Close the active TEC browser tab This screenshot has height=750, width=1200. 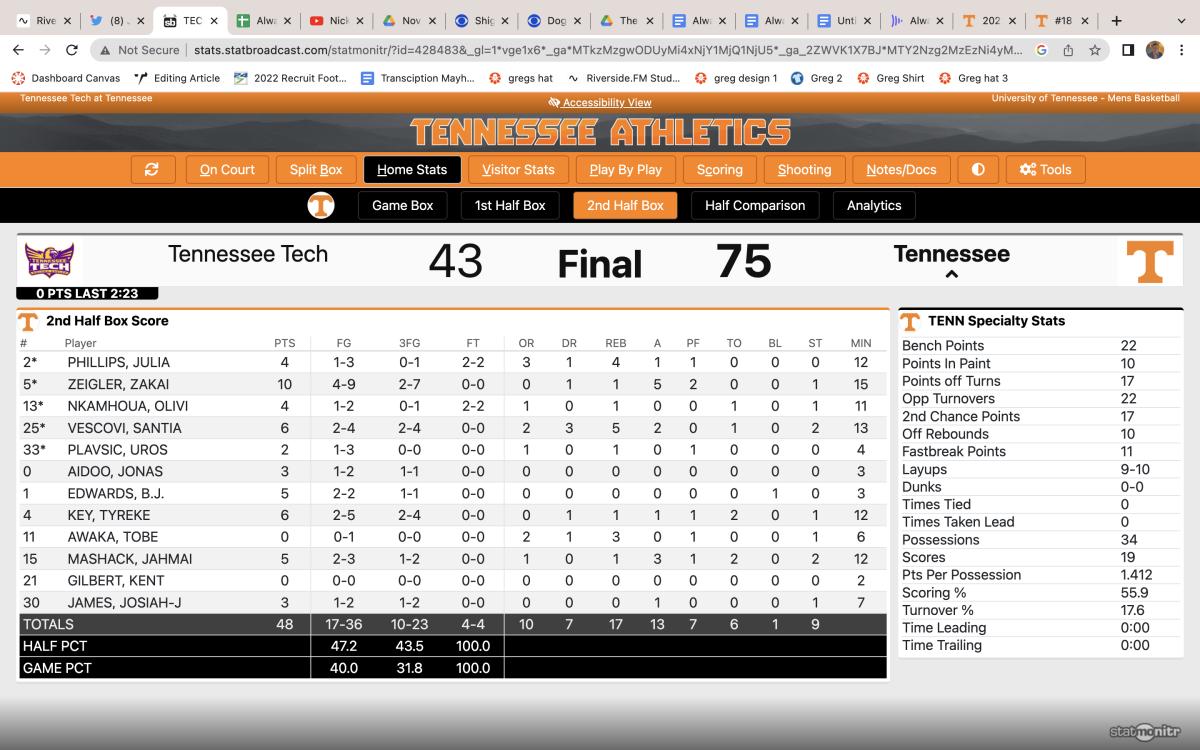pos(213,20)
